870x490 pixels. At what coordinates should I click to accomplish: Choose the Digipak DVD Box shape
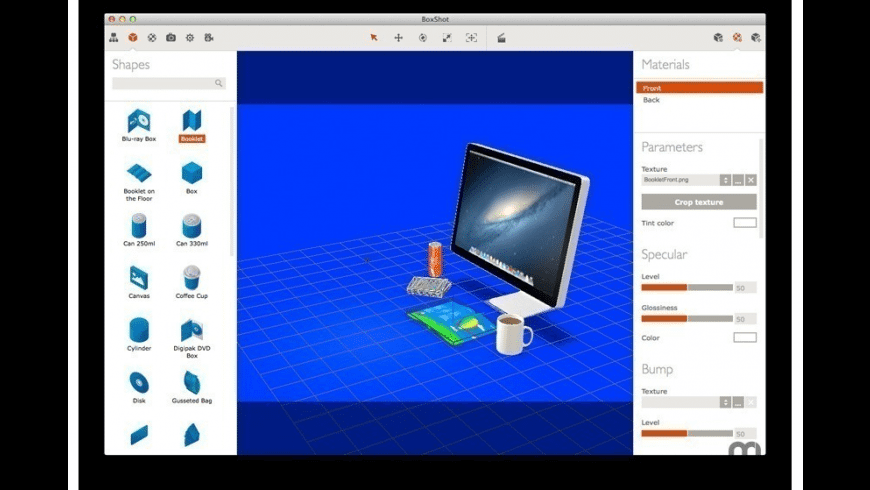coord(192,339)
